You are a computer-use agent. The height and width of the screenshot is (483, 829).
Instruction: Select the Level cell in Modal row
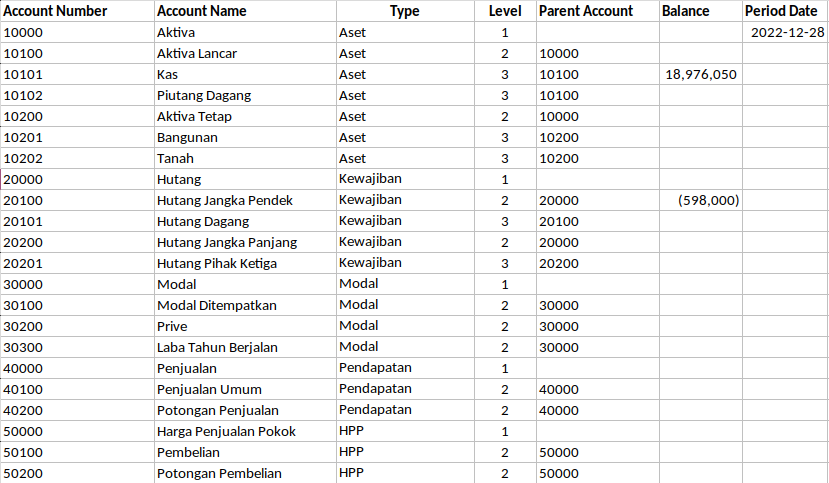(x=505, y=284)
